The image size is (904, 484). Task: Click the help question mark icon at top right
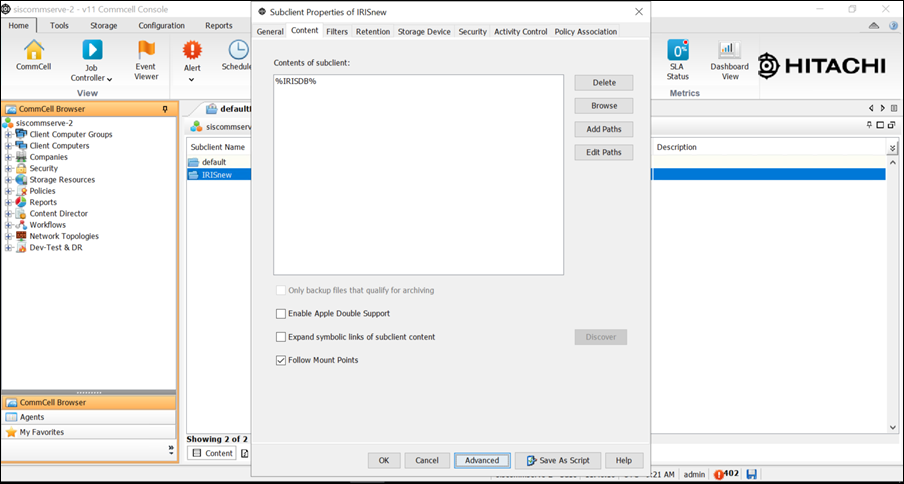[893, 26]
